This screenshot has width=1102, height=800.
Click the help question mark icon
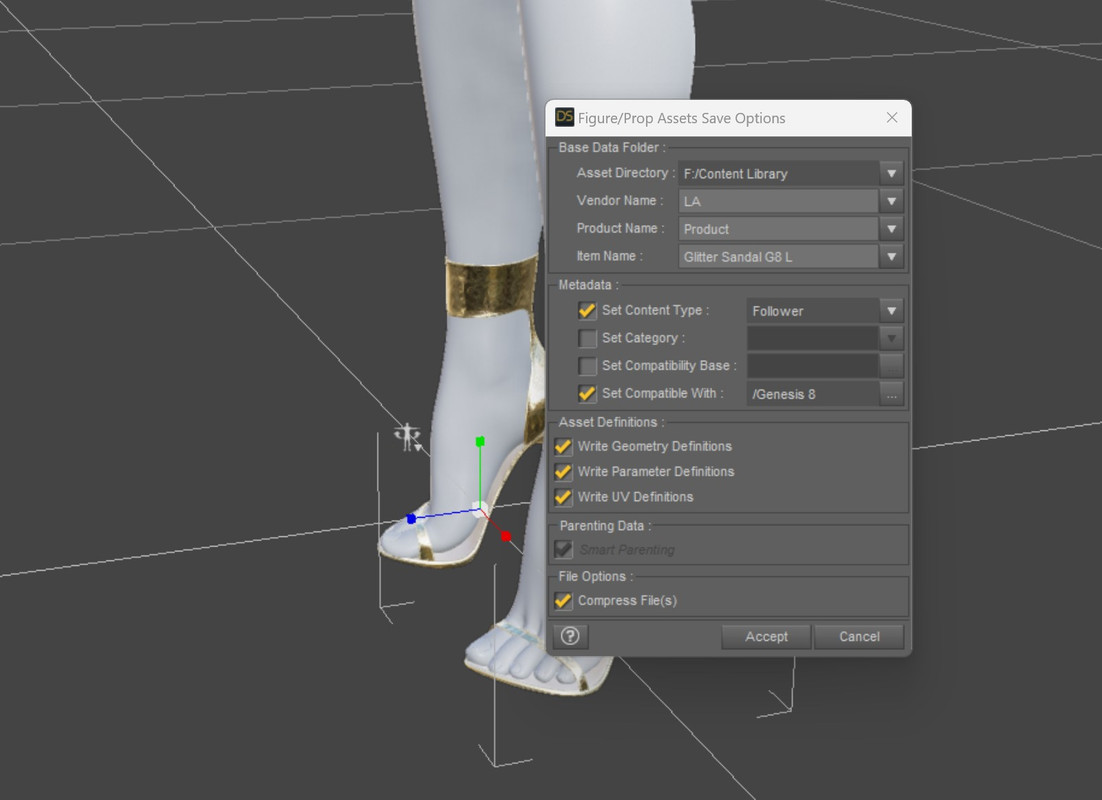click(570, 636)
